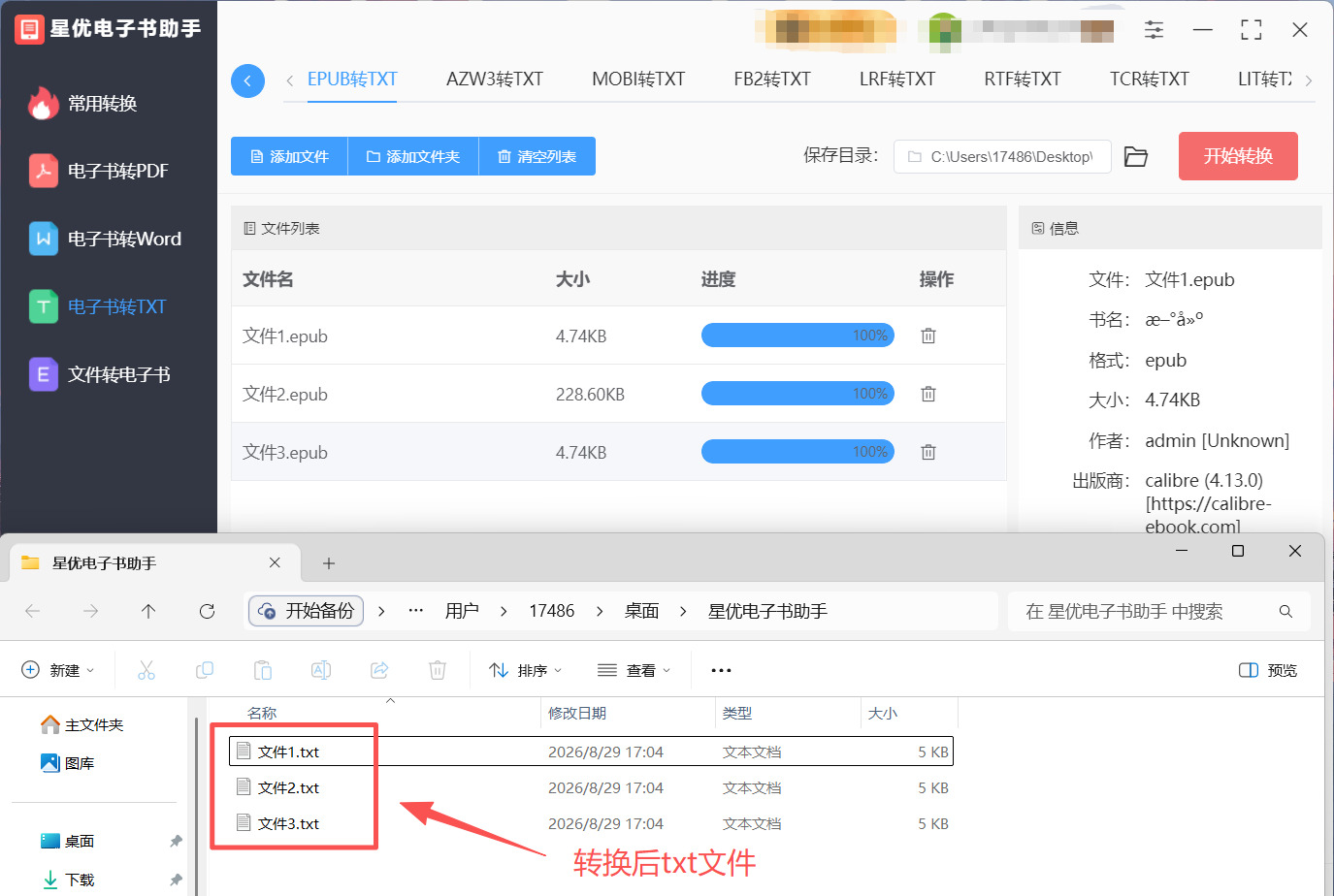
Task: Open 电子书转Word in the sidebar
Action: coord(105,239)
